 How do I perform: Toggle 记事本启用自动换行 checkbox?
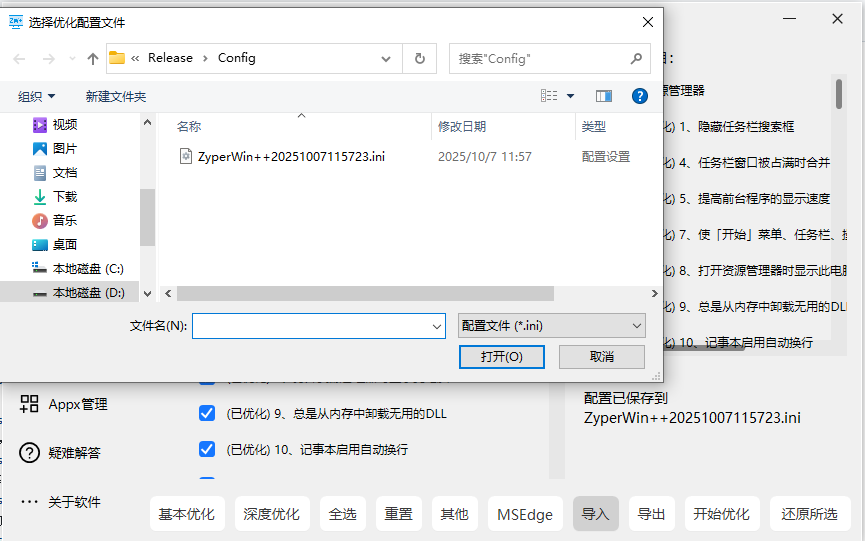tap(207, 449)
